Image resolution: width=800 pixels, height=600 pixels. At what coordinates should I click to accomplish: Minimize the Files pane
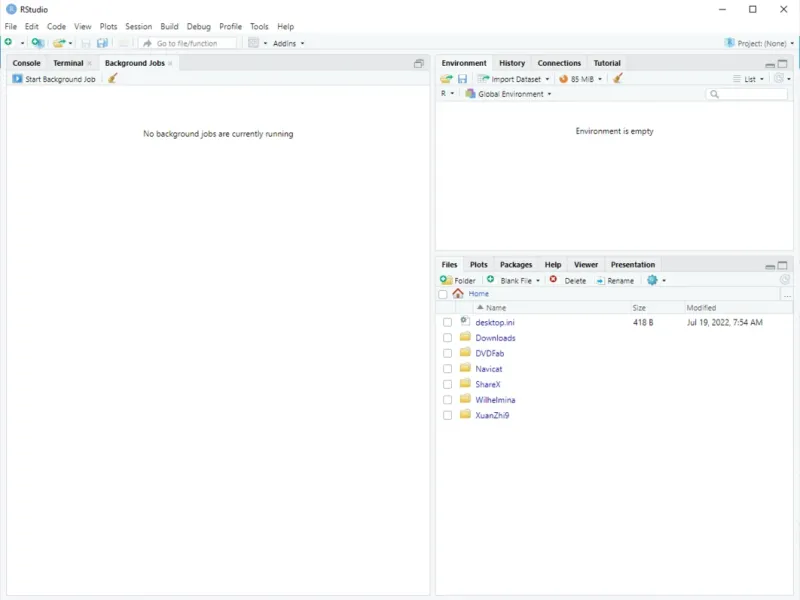point(770,266)
